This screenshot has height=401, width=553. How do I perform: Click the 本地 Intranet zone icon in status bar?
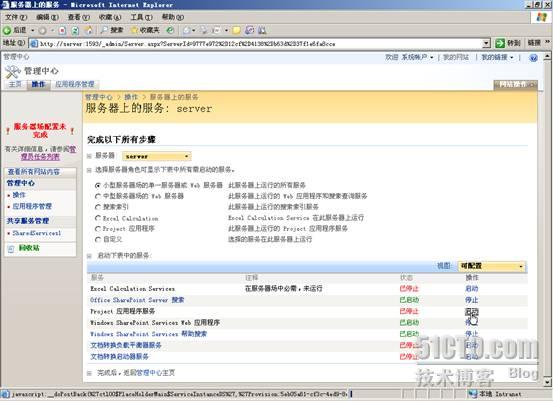point(473,394)
